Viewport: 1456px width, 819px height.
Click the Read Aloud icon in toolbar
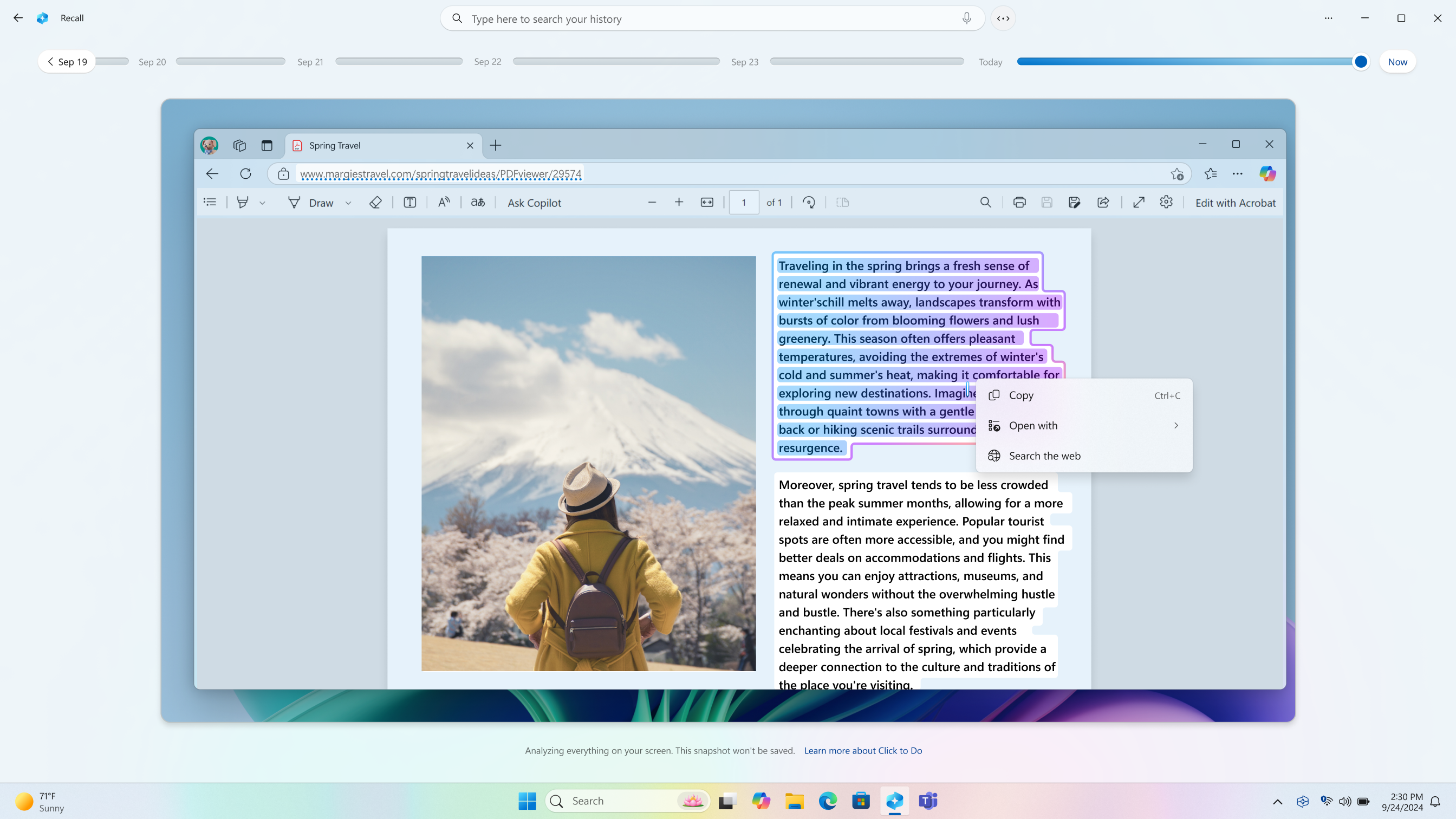444,202
